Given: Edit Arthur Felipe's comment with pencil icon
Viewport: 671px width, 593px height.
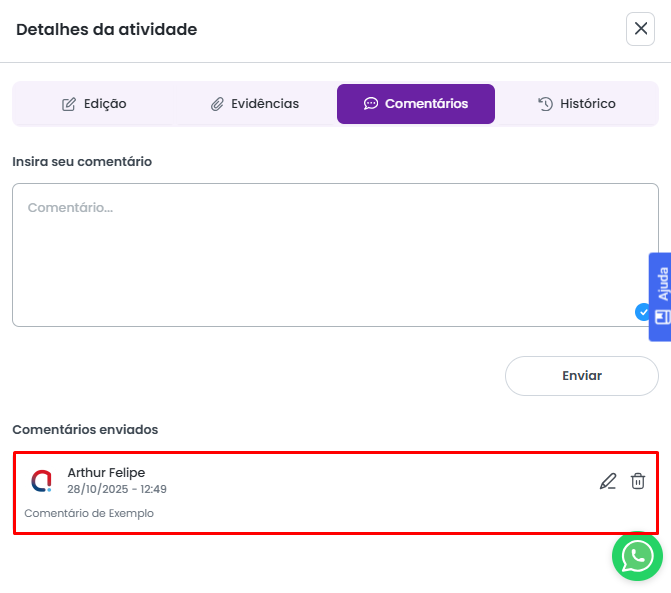Looking at the screenshot, I should pos(608,481).
